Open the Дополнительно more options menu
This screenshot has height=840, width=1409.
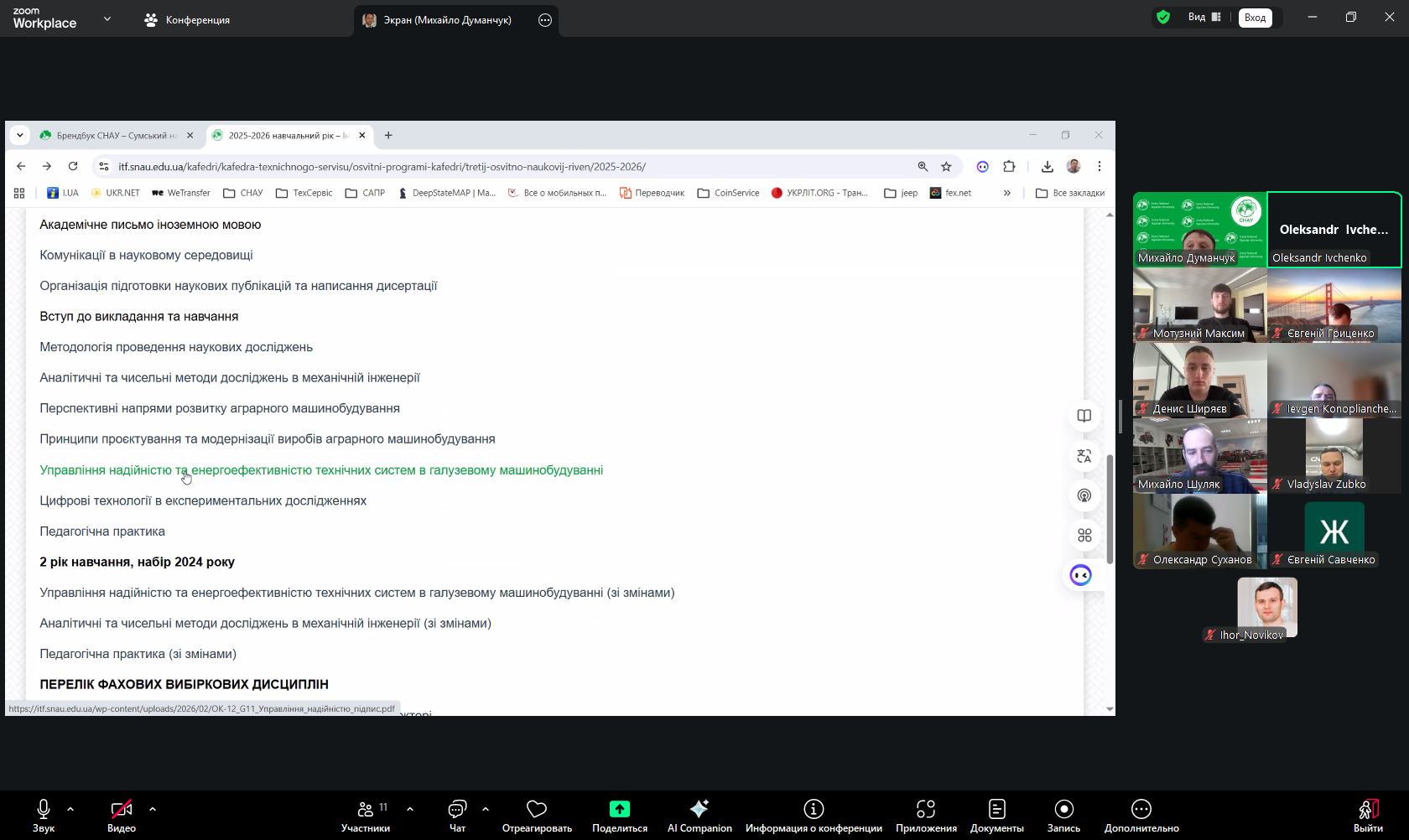click(x=1141, y=815)
